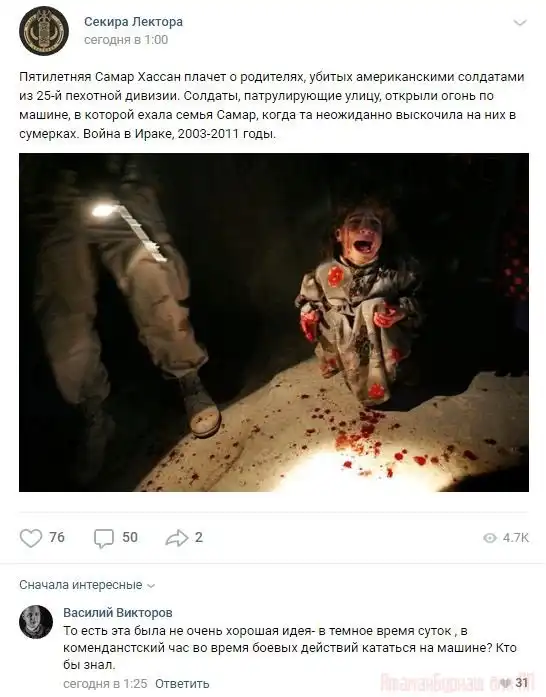Open the Василий Викторов profile name link
Image resolution: width=546 pixels, height=697 pixels.
tap(118, 613)
